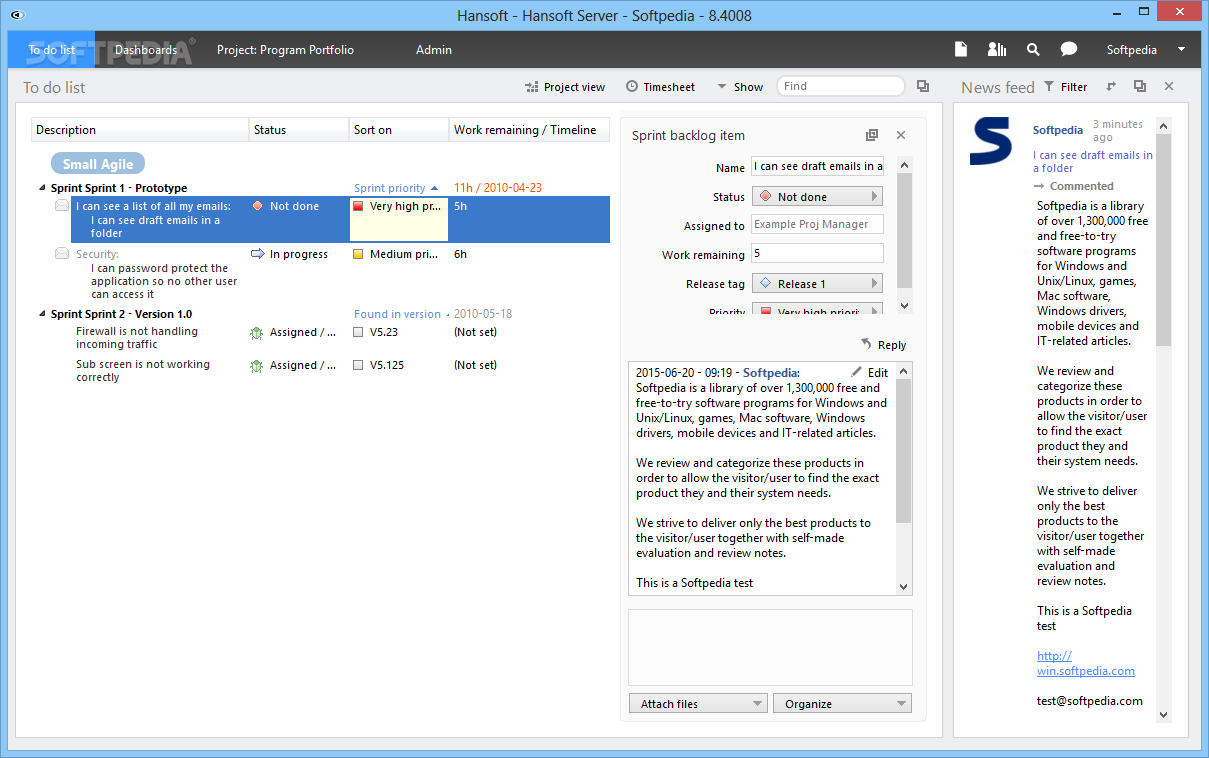Click the News feed vertical scrollbar
This screenshot has width=1209, height=758.
(x=1164, y=419)
